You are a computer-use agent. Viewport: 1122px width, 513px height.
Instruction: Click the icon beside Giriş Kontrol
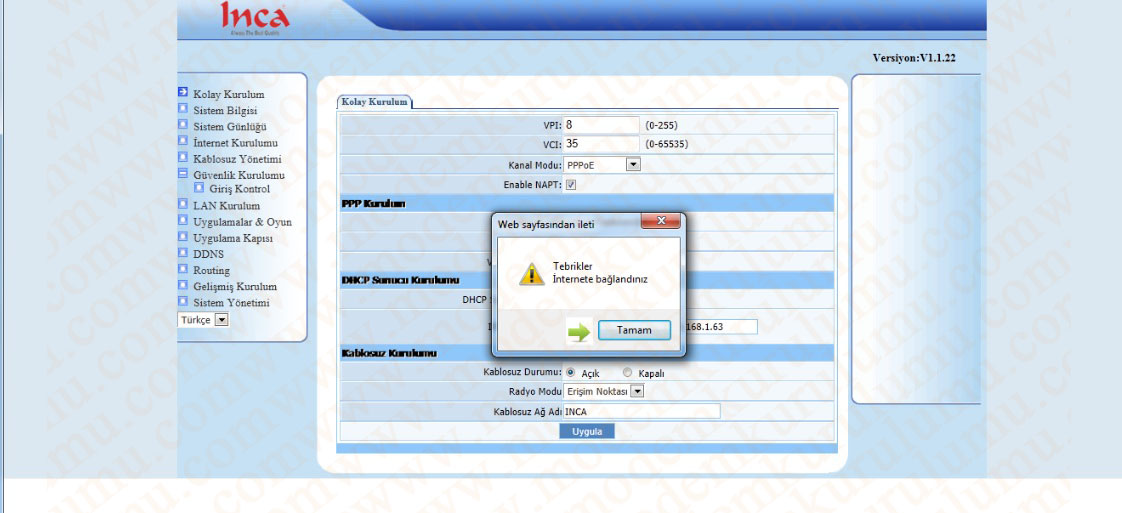tap(200, 187)
